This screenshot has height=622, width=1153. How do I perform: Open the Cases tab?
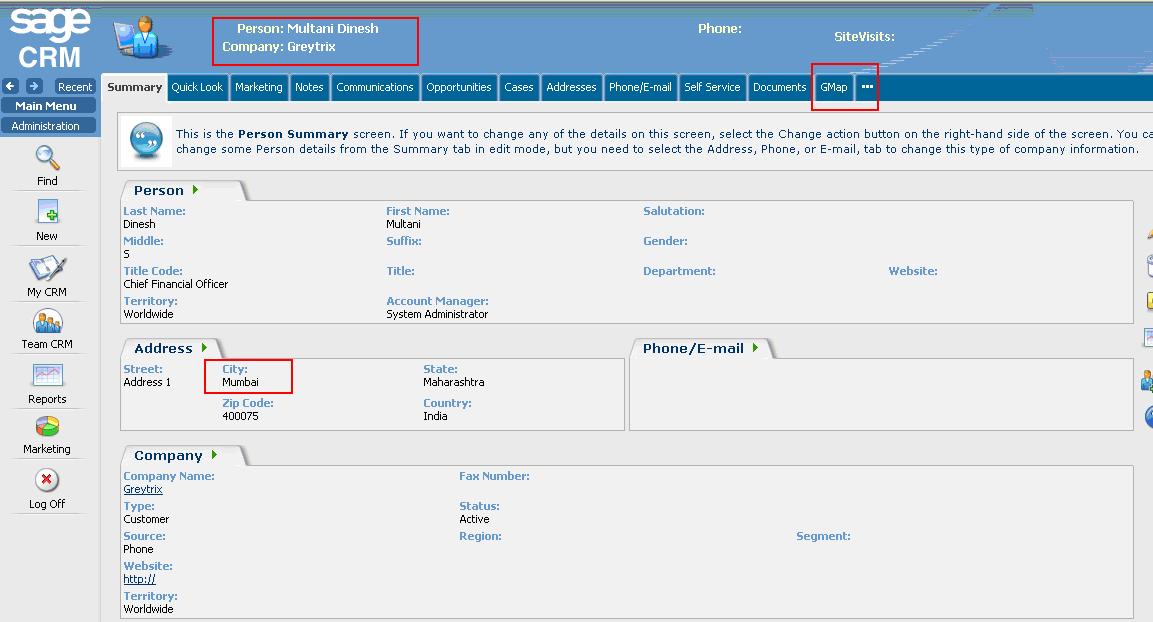[x=519, y=87]
